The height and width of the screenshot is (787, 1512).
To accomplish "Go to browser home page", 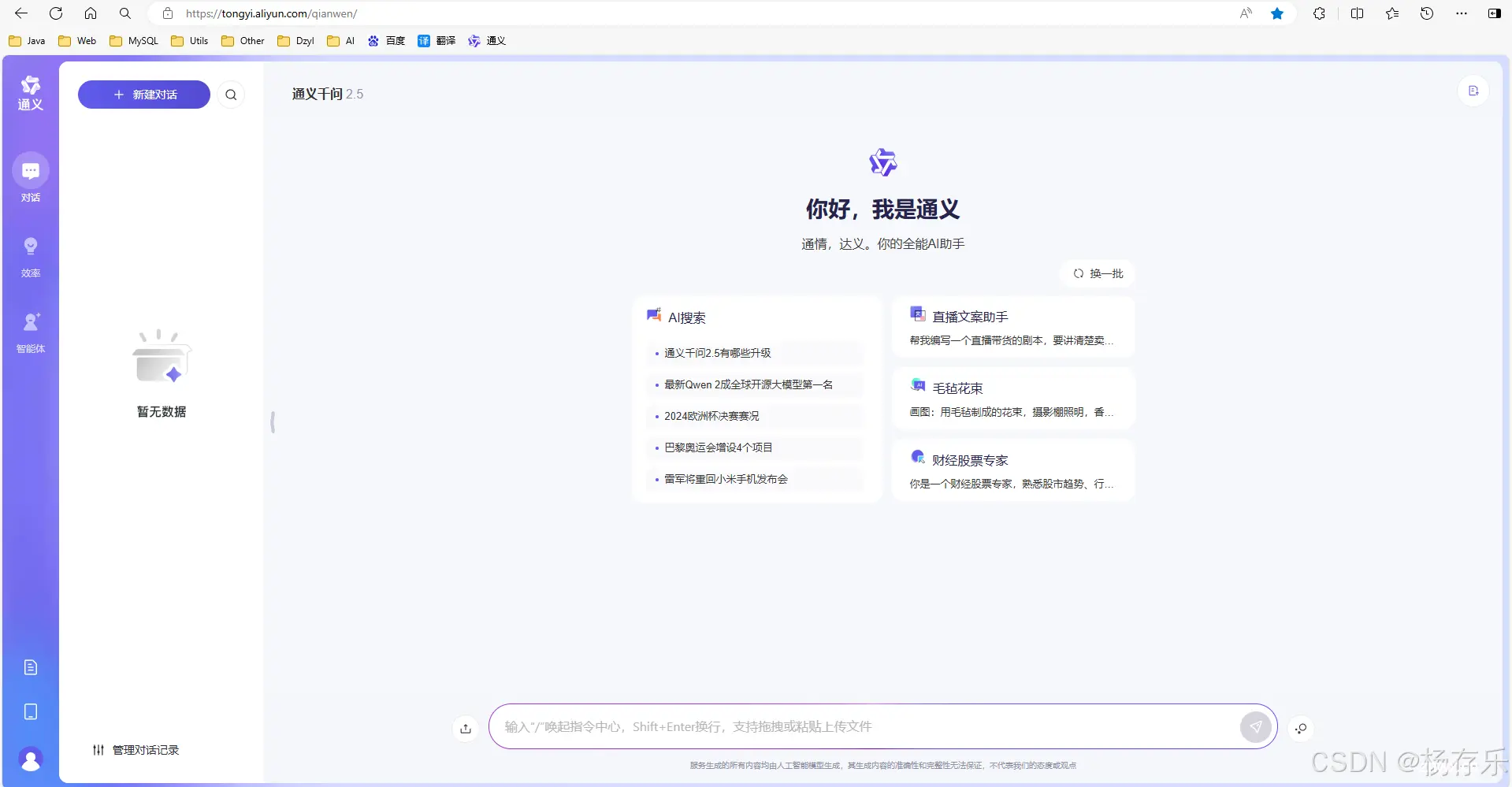I will click(x=91, y=13).
